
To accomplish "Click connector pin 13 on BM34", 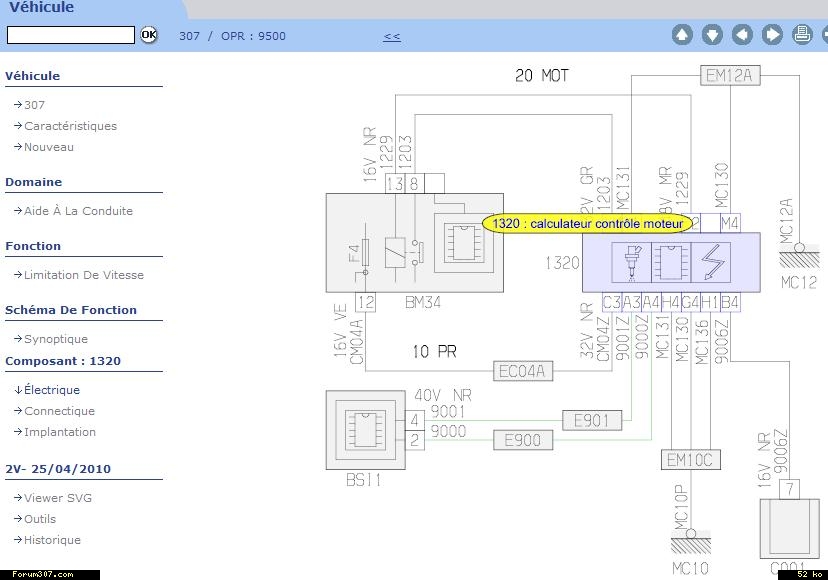I will tap(394, 183).
